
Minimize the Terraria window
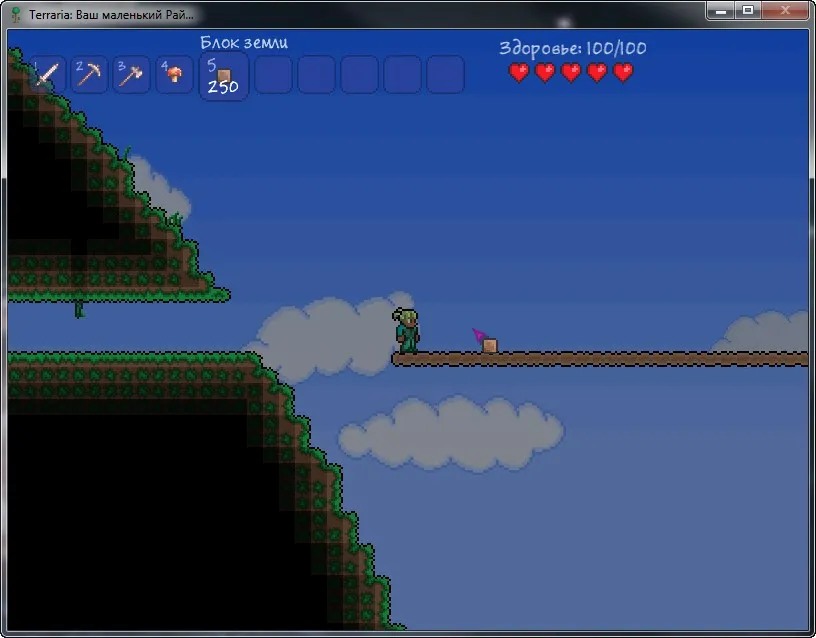coord(720,10)
